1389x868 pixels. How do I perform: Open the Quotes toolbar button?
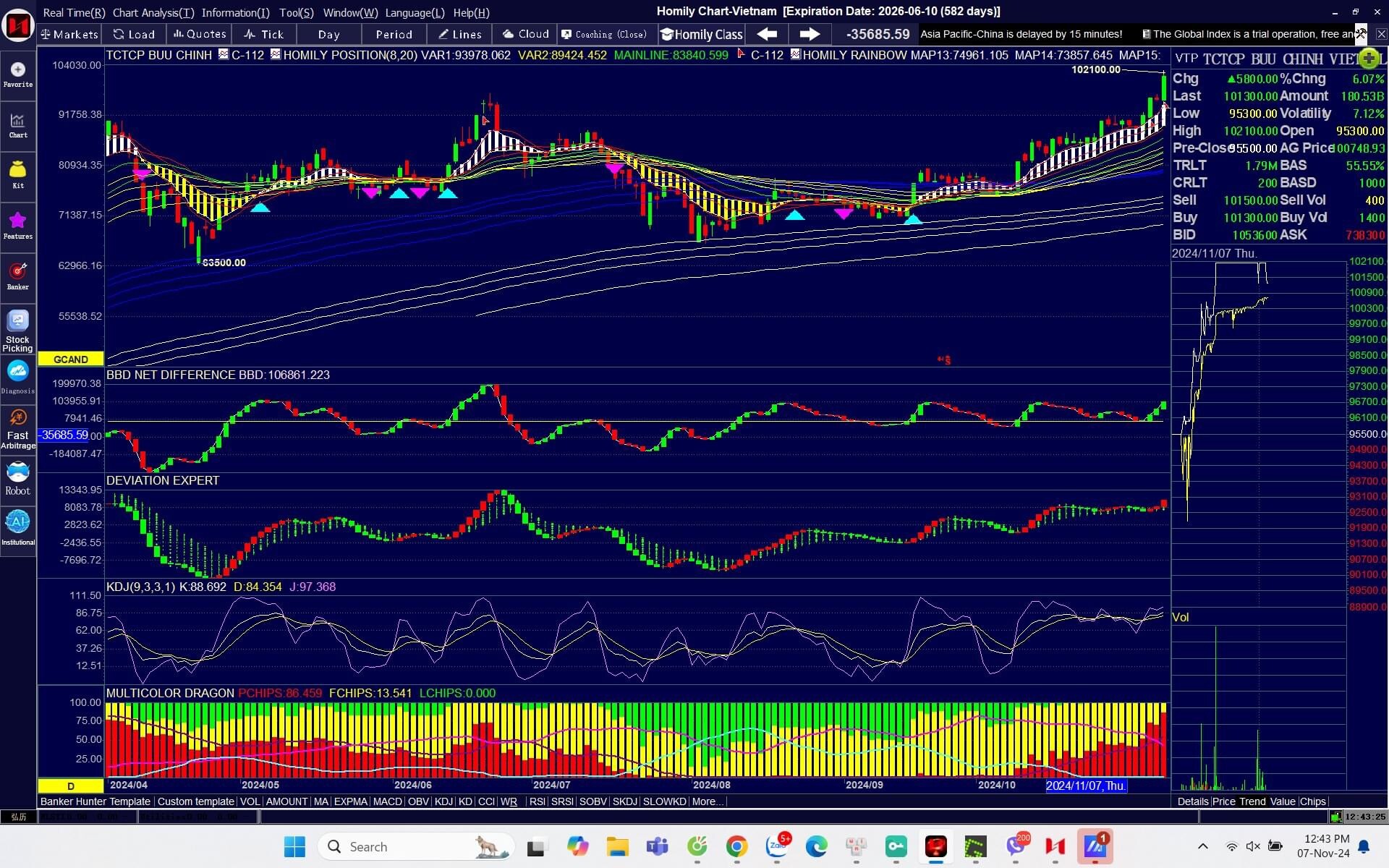(200, 34)
